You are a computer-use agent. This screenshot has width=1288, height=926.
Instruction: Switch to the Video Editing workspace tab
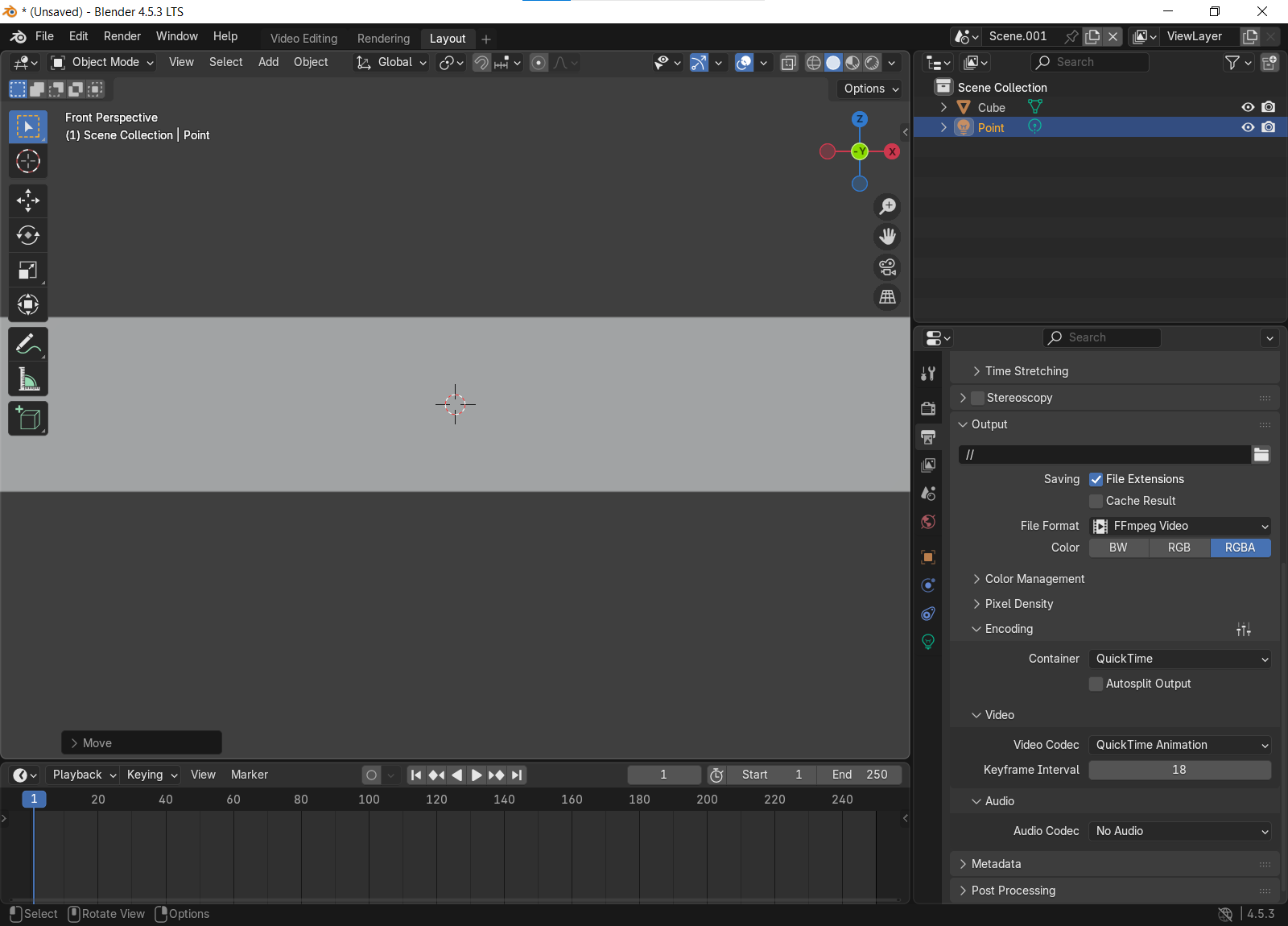point(303,39)
